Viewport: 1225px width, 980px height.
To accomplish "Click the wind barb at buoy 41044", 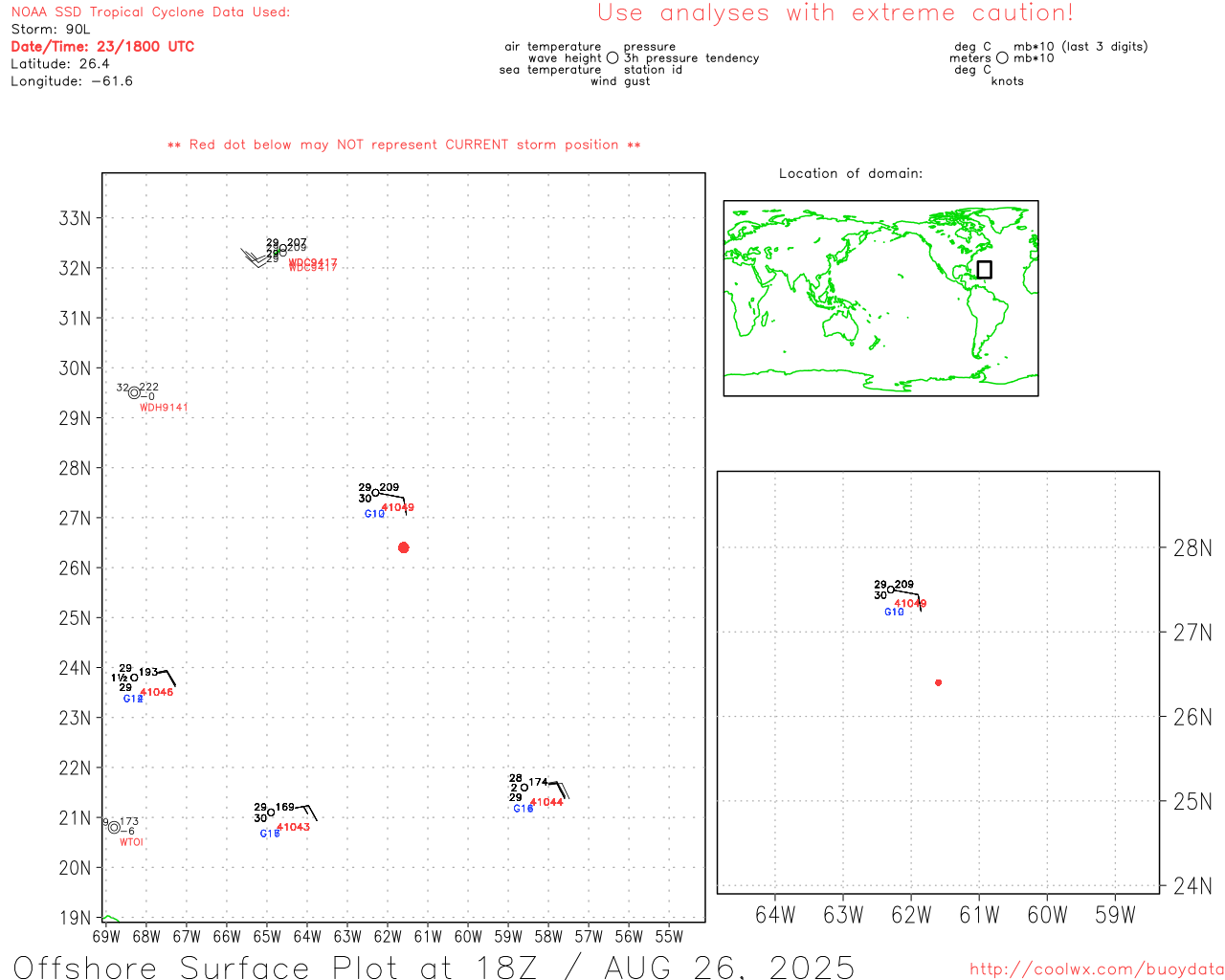I will click(x=558, y=790).
